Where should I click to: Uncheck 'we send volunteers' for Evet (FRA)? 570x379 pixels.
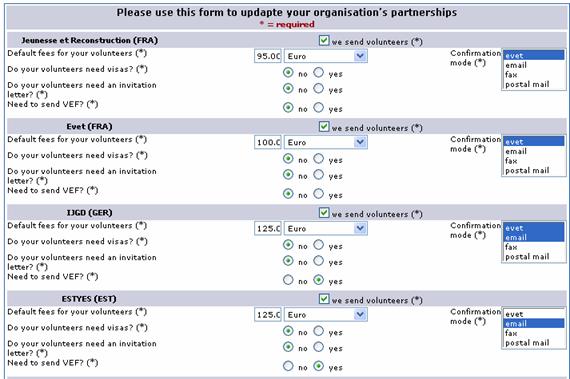324,126
